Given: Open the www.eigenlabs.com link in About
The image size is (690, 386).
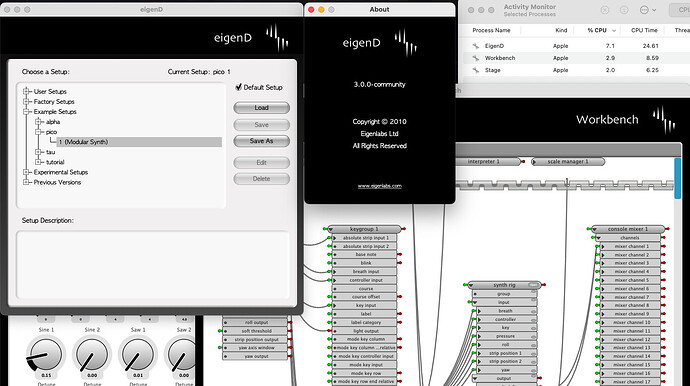Looking at the screenshot, I should coord(379,186).
